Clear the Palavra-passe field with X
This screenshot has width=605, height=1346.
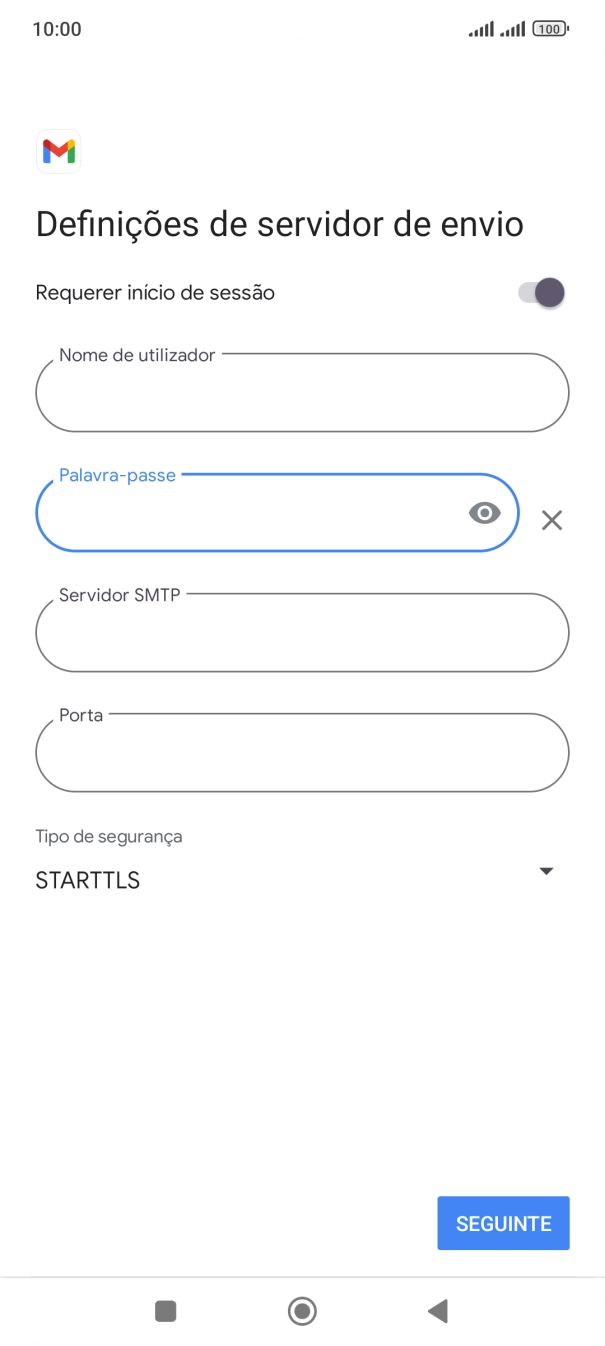point(552,520)
